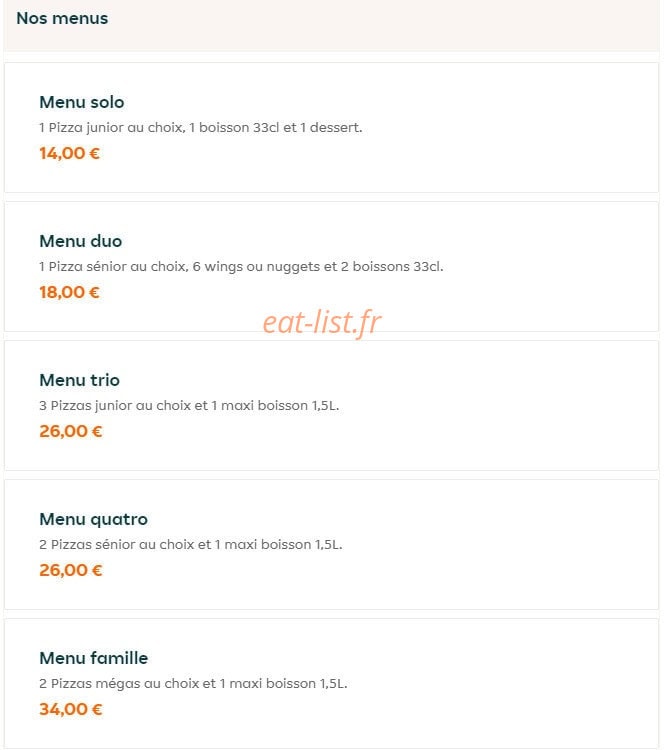Open the Menu duo card
The image size is (665, 750).
(x=332, y=266)
